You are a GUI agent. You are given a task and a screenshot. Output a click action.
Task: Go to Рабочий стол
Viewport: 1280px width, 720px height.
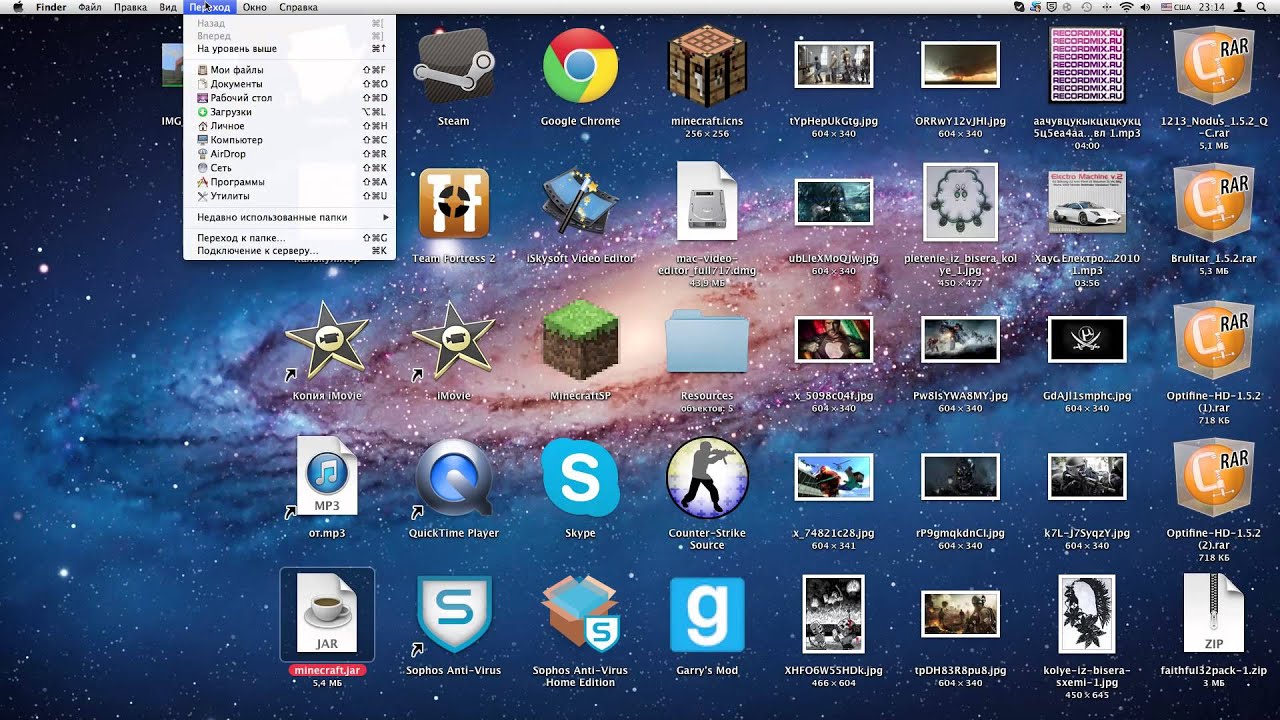click(x=290, y=98)
